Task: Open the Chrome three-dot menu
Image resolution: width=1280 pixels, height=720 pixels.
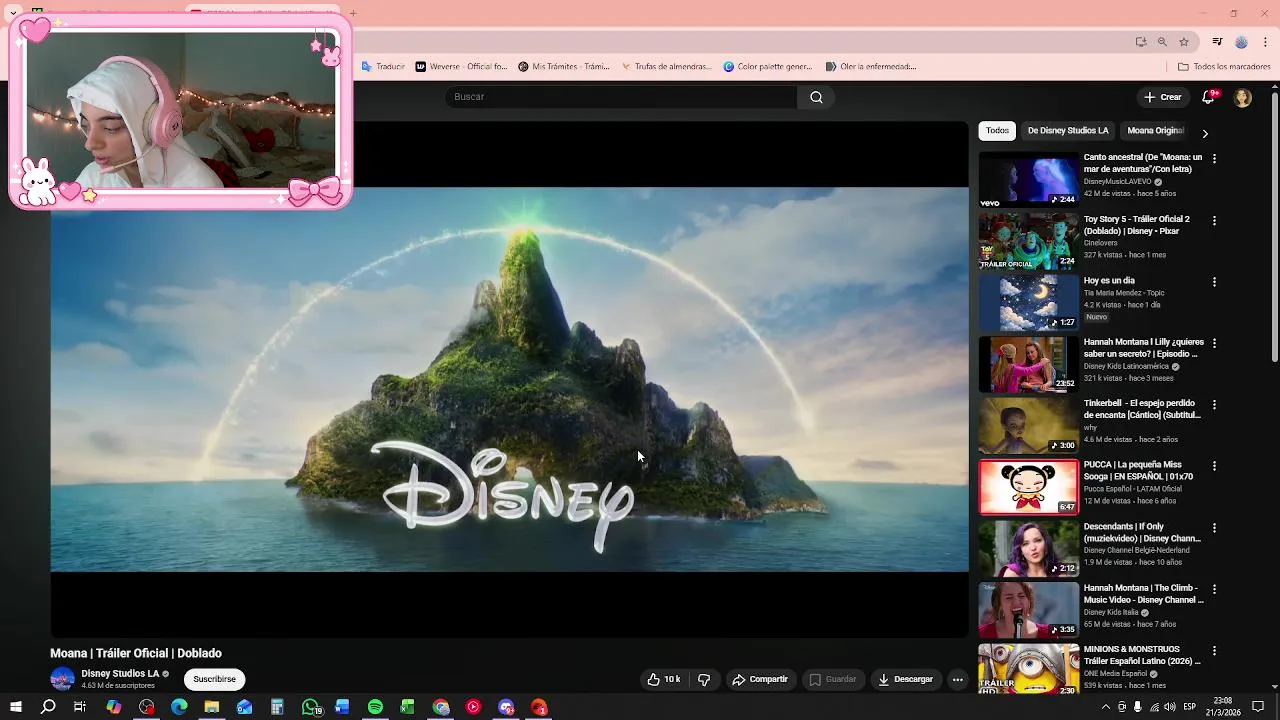Action: [1266, 42]
